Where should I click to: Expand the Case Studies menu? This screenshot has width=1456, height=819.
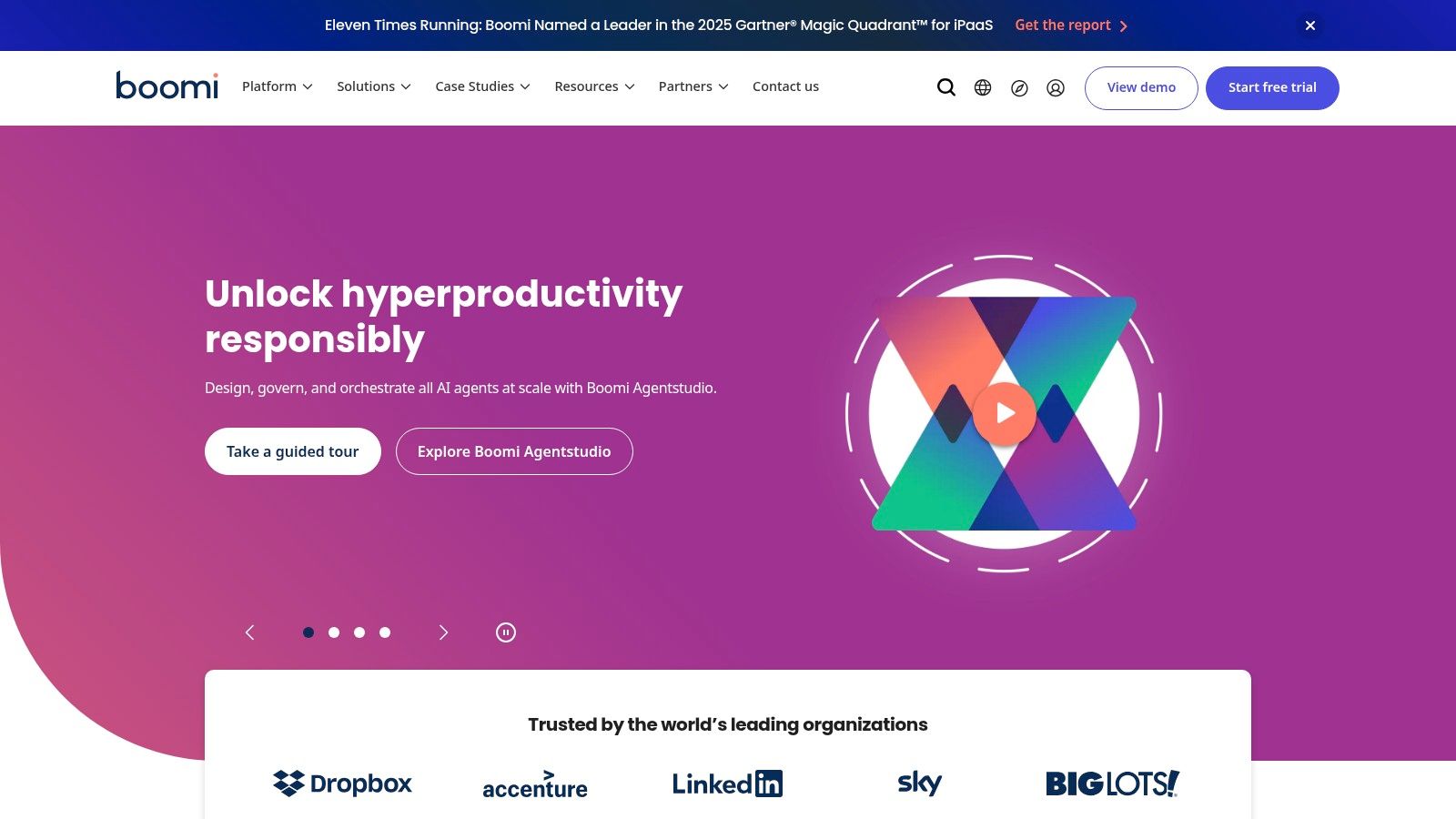[482, 86]
